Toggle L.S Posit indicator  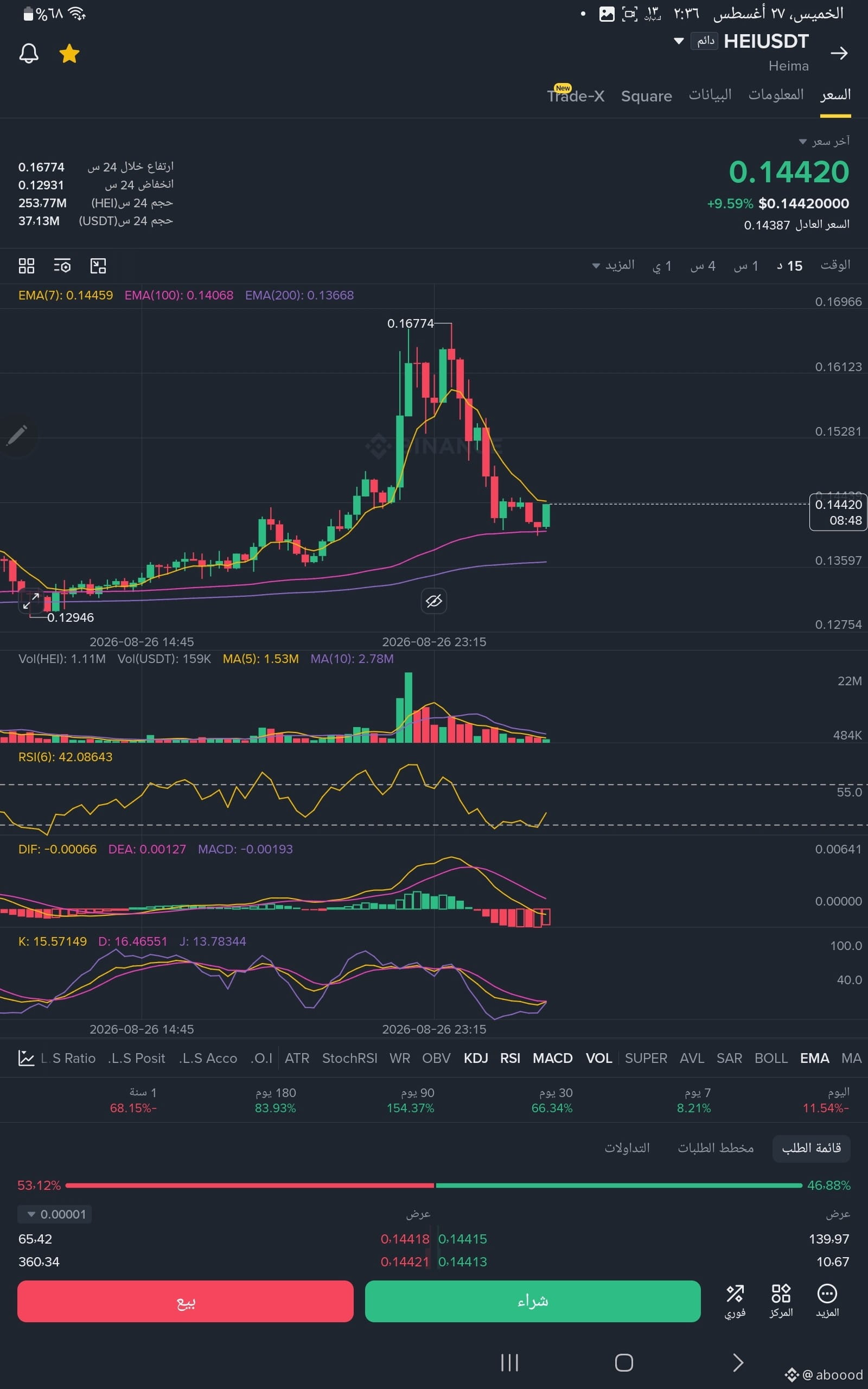137,1058
